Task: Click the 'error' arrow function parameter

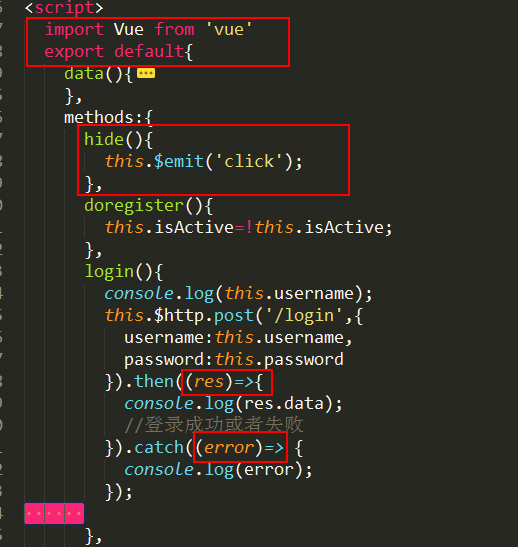Action: [x=229, y=448]
